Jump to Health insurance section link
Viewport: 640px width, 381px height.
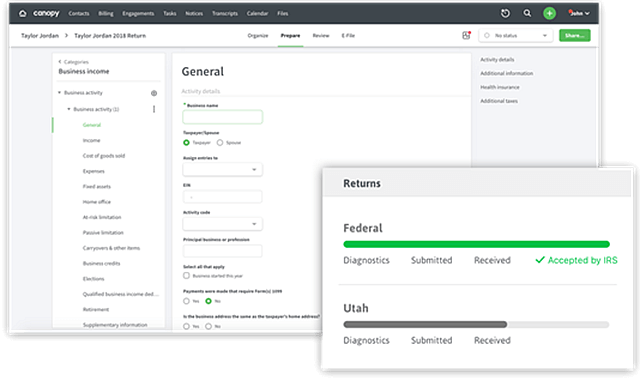point(500,87)
